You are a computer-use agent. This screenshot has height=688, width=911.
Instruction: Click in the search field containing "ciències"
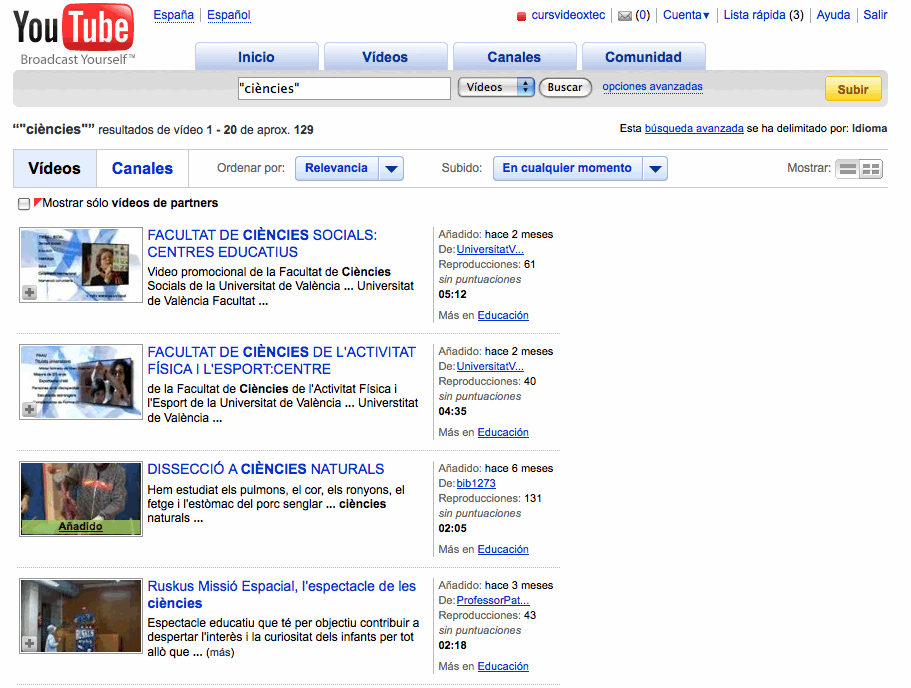tap(344, 88)
